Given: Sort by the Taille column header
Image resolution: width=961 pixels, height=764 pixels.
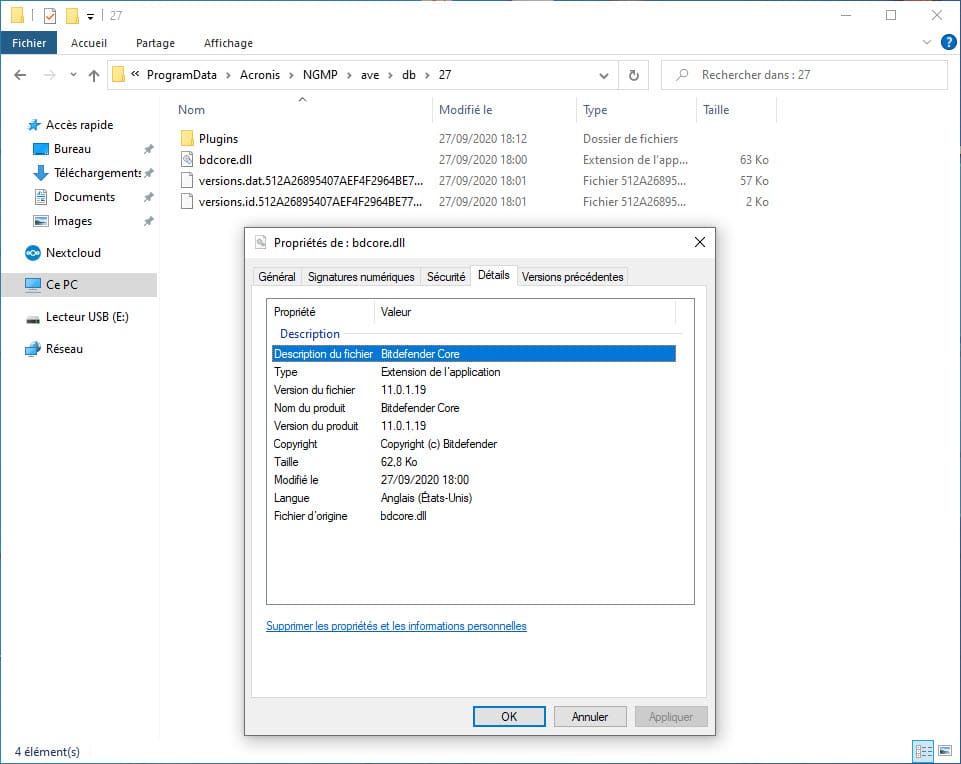Looking at the screenshot, I should click(716, 110).
